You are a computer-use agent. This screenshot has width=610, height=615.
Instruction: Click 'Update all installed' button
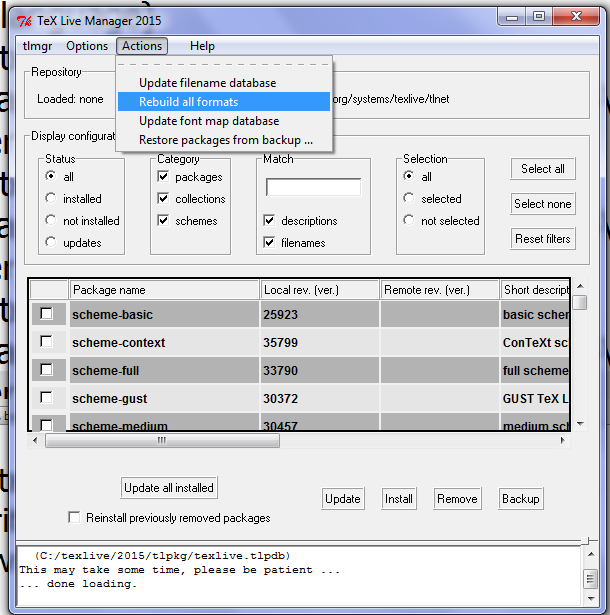(169, 488)
